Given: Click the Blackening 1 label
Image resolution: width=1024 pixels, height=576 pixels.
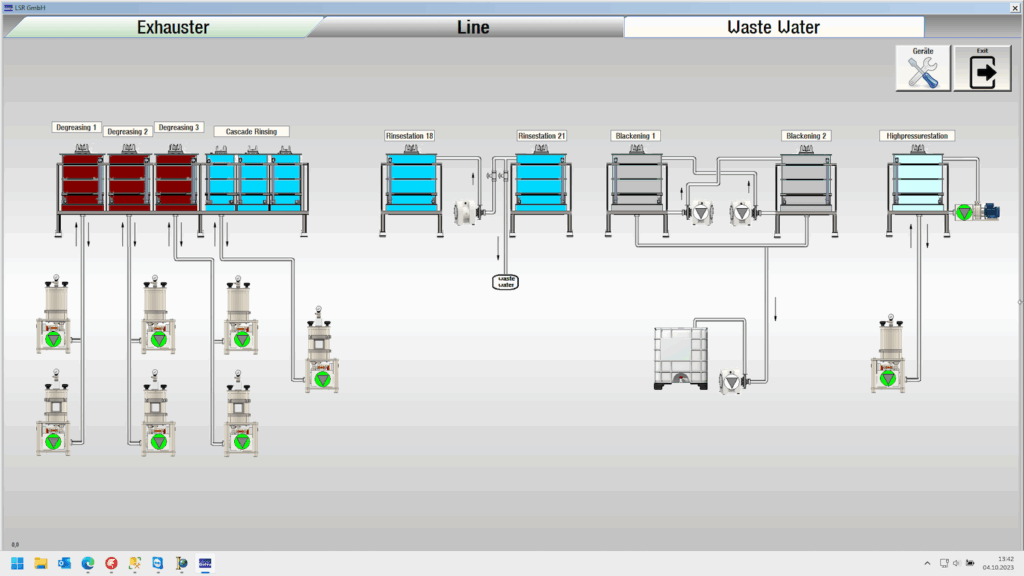Looking at the screenshot, I should pos(635,136).
